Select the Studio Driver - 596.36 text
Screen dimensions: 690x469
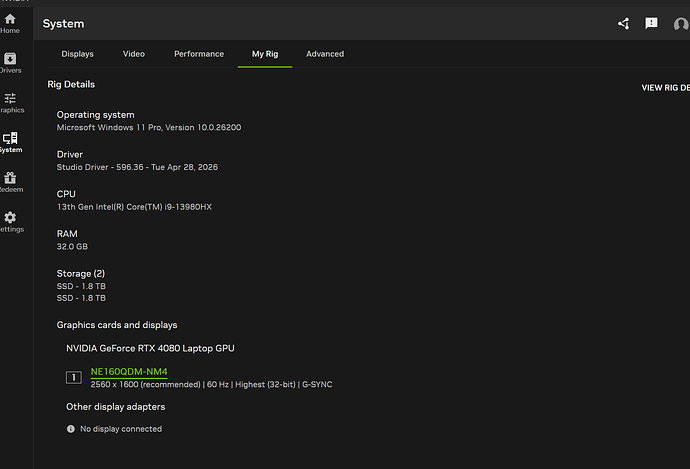137,167
